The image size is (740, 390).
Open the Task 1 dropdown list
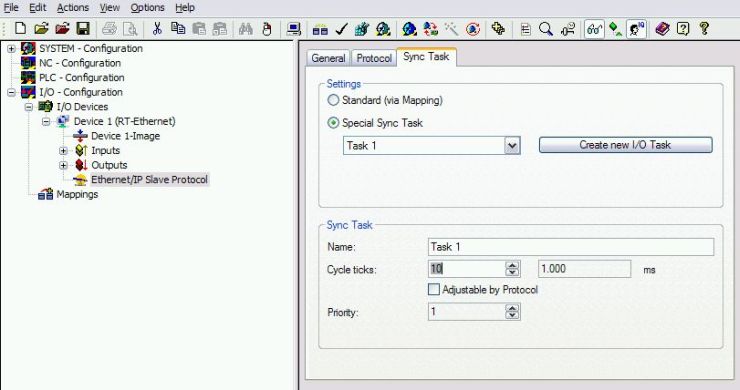[x=512, y=145]
